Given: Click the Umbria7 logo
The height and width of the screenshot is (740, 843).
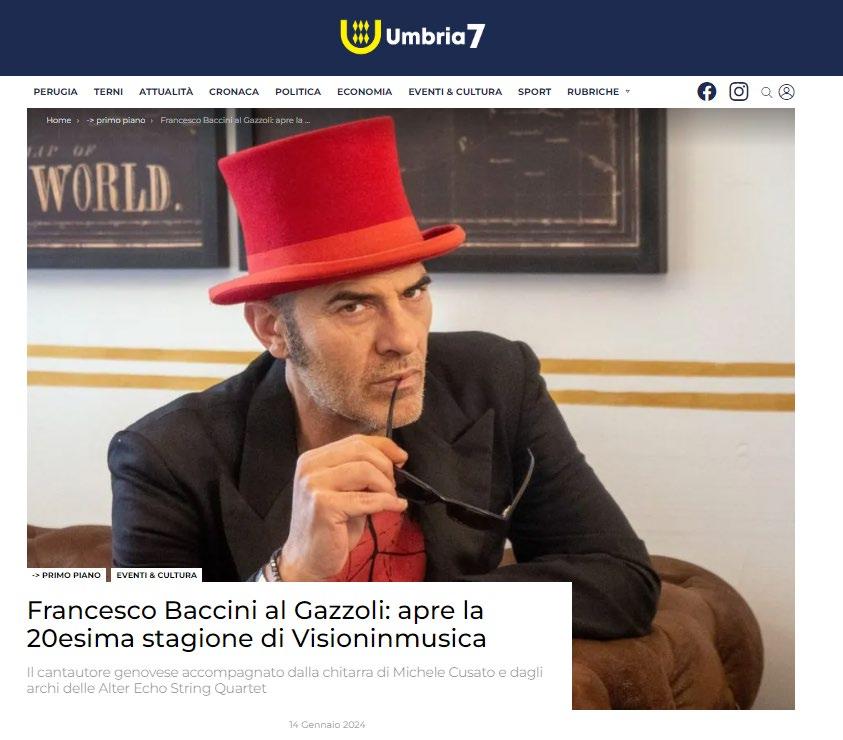Looking at the screenshot, I should 412,37.
